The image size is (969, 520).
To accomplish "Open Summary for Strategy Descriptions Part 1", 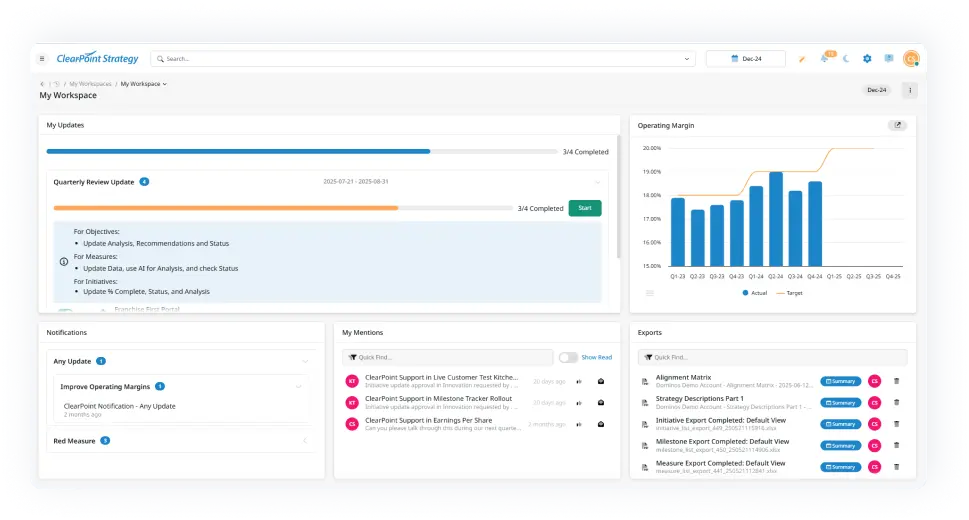I will coord(840,403).
